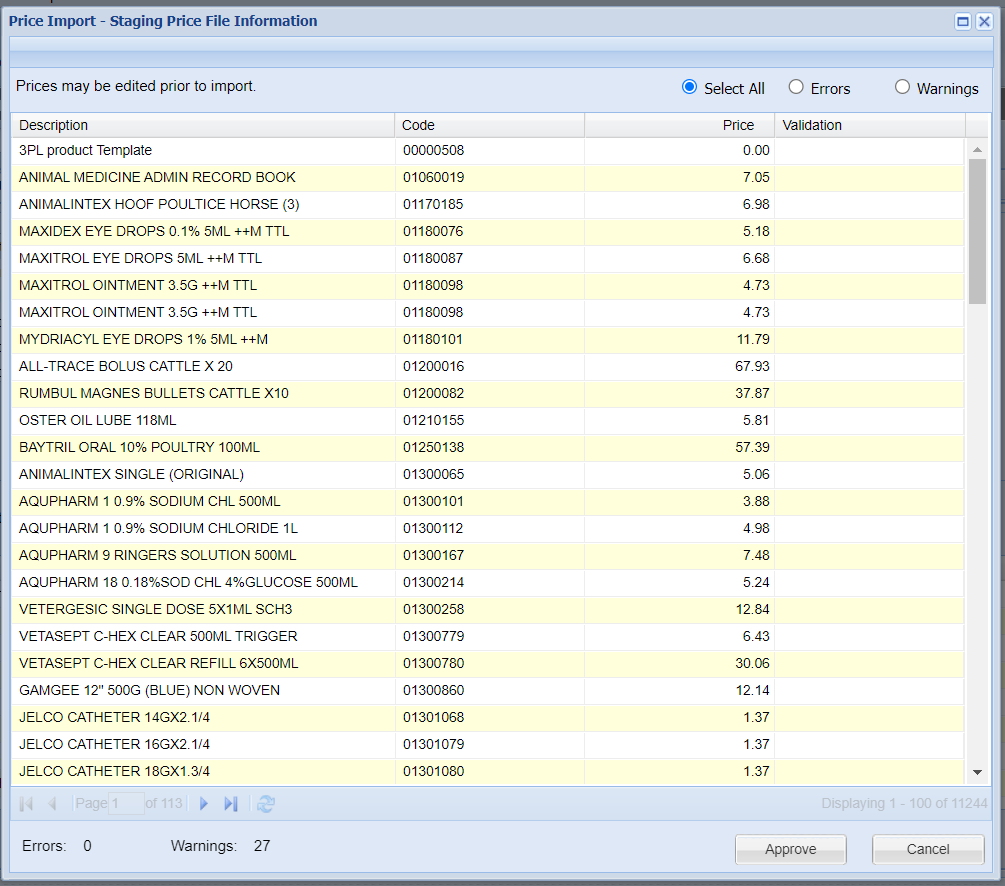Select VETERGESIC SINGLE DOSE 5X1ML SCH3
This screenshot has height=886, width=1005.
point(487,609)
